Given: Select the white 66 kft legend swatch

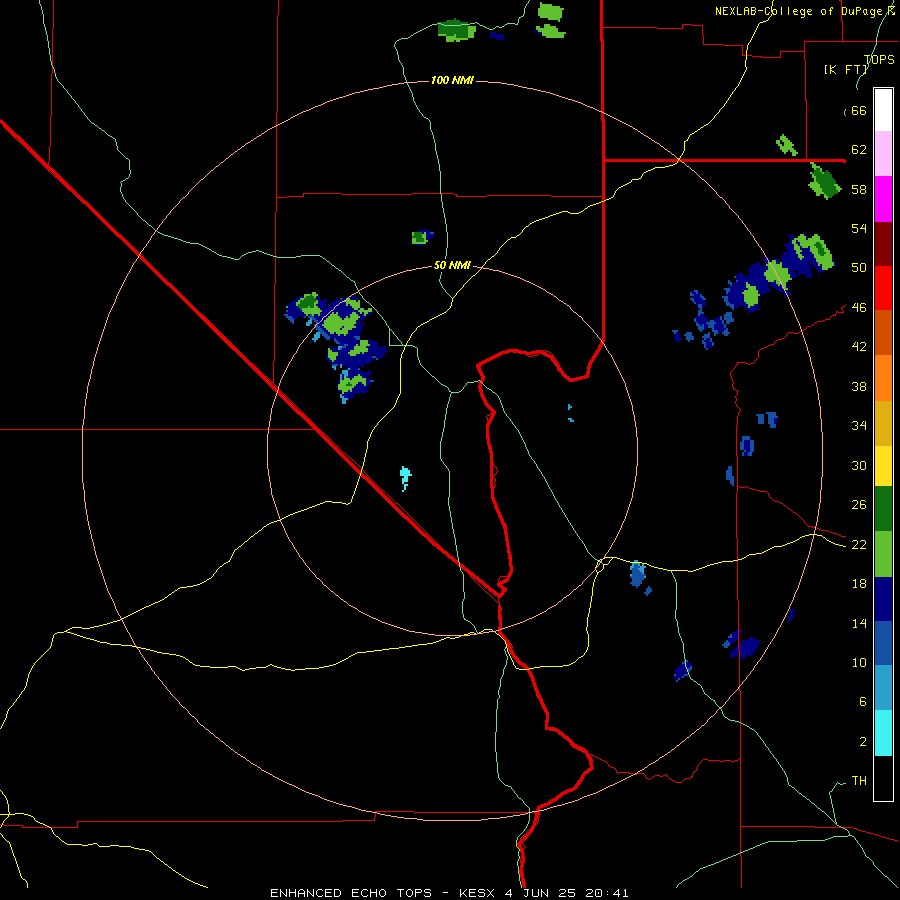Looking at the screenshot, I should 883,110.
